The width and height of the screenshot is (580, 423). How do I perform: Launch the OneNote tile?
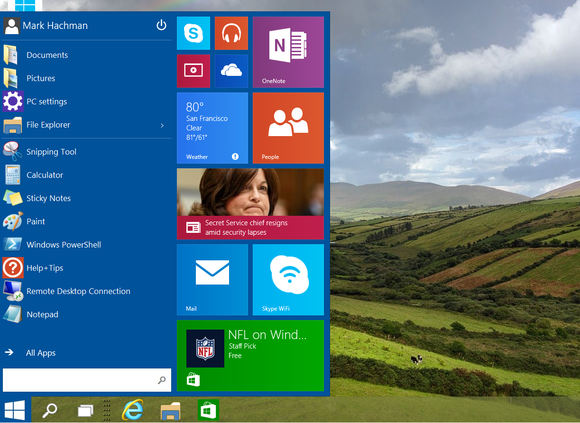[x=288, y=52]
